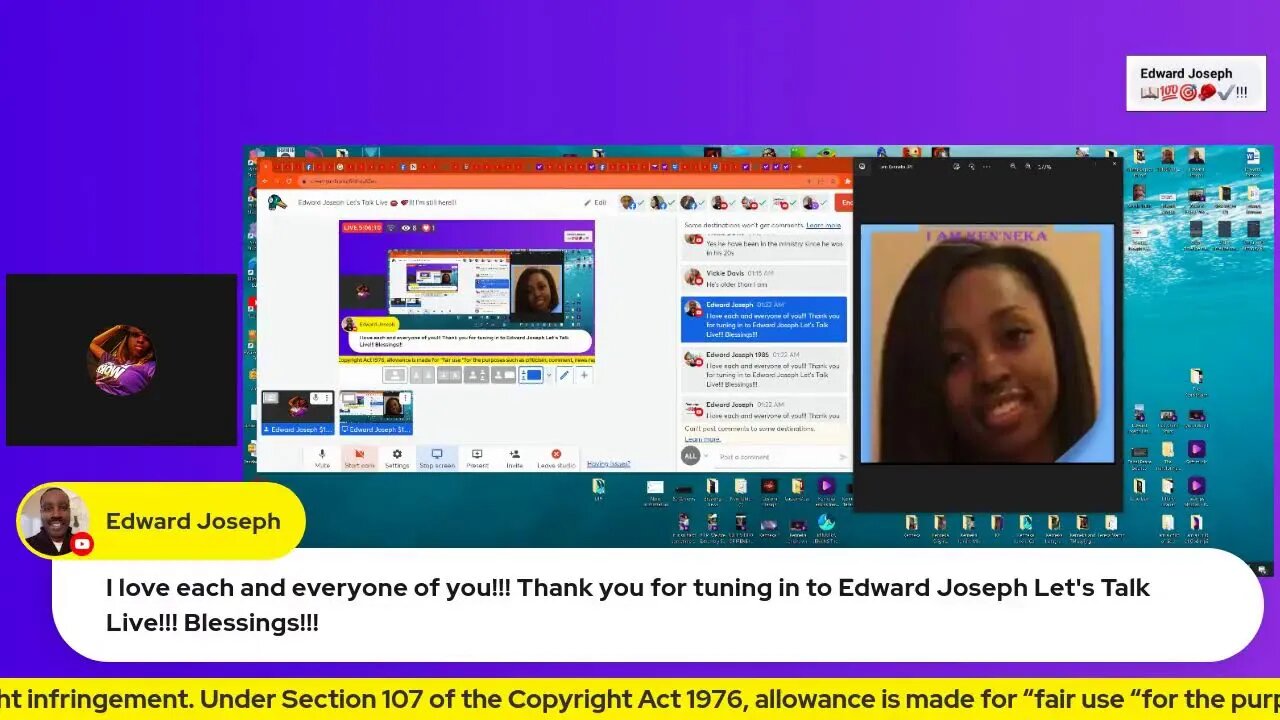Select the solo single-person layout
Image resolution: width=1280 pixels, height=720 pixels.
pyautogui.click(x=395, y=375)
